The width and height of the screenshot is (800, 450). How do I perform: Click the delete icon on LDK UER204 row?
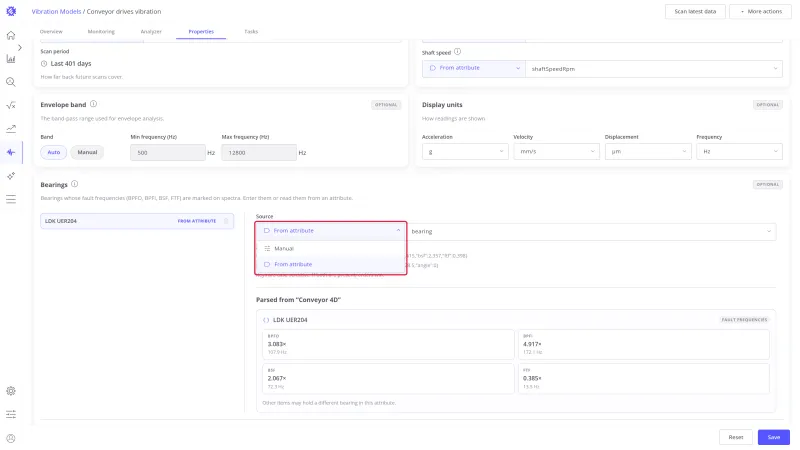coord(226,221)
